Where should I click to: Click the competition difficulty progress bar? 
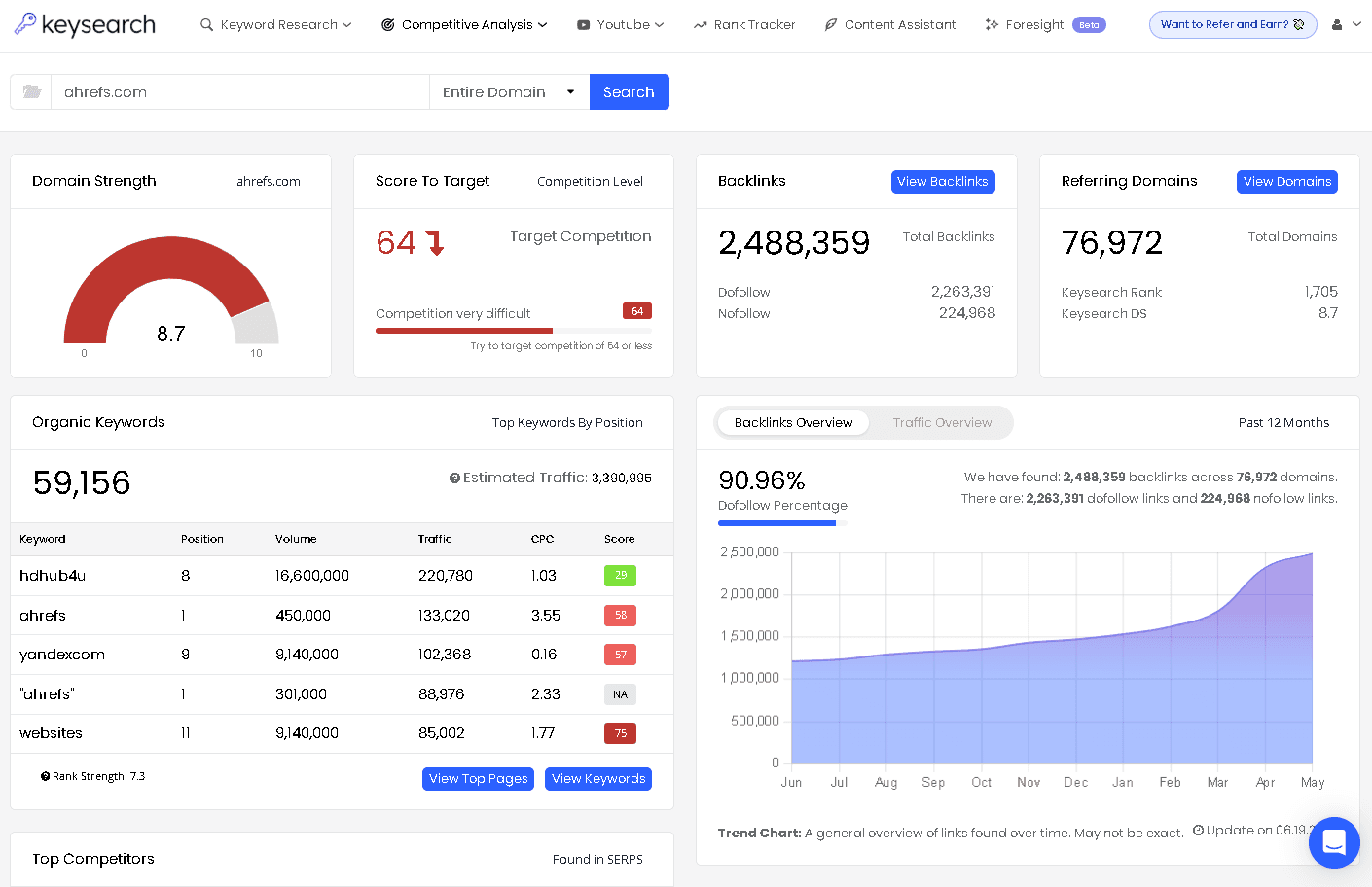point(514,331)
